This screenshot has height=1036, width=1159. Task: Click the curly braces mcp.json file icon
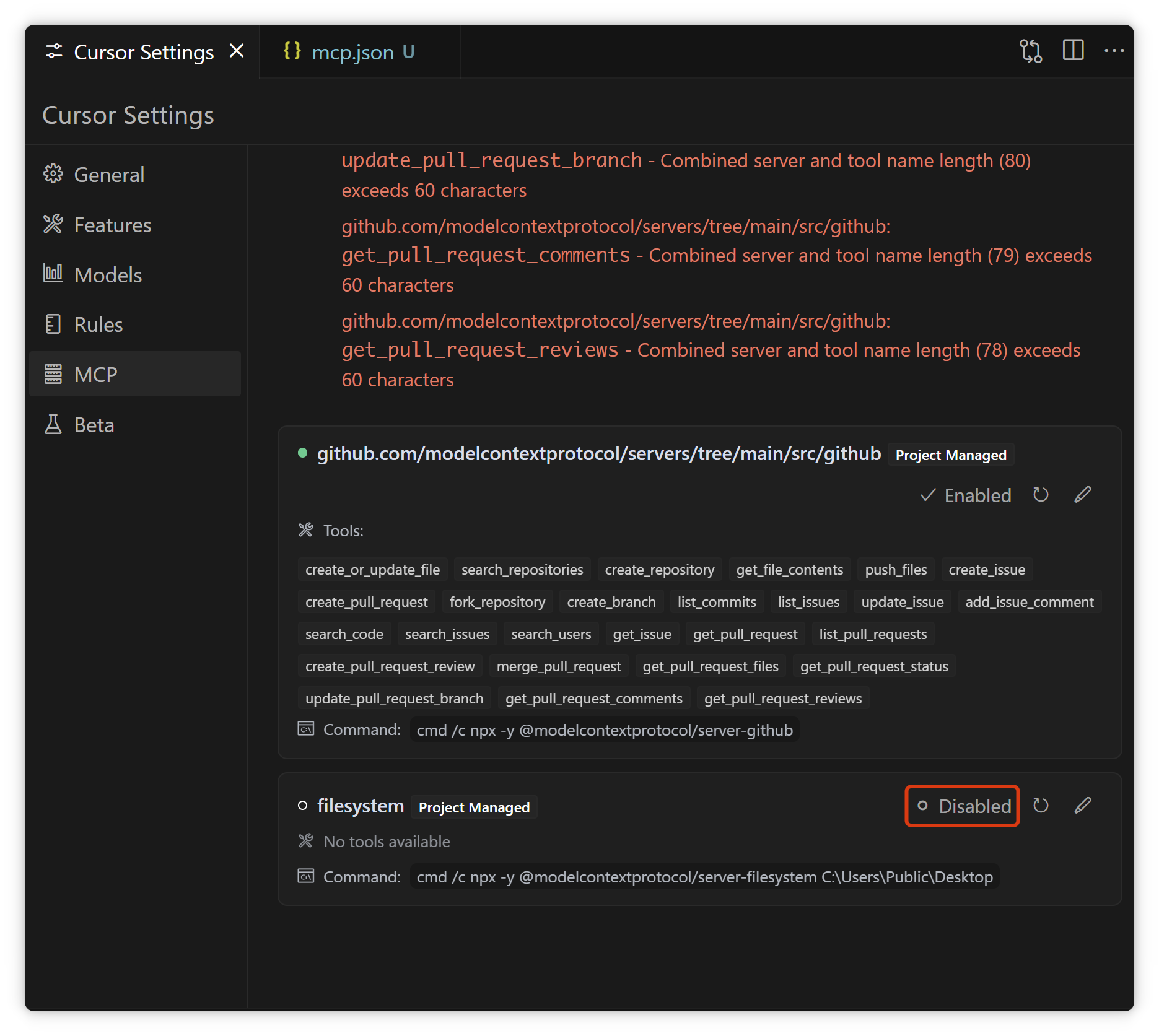point(292,51)
